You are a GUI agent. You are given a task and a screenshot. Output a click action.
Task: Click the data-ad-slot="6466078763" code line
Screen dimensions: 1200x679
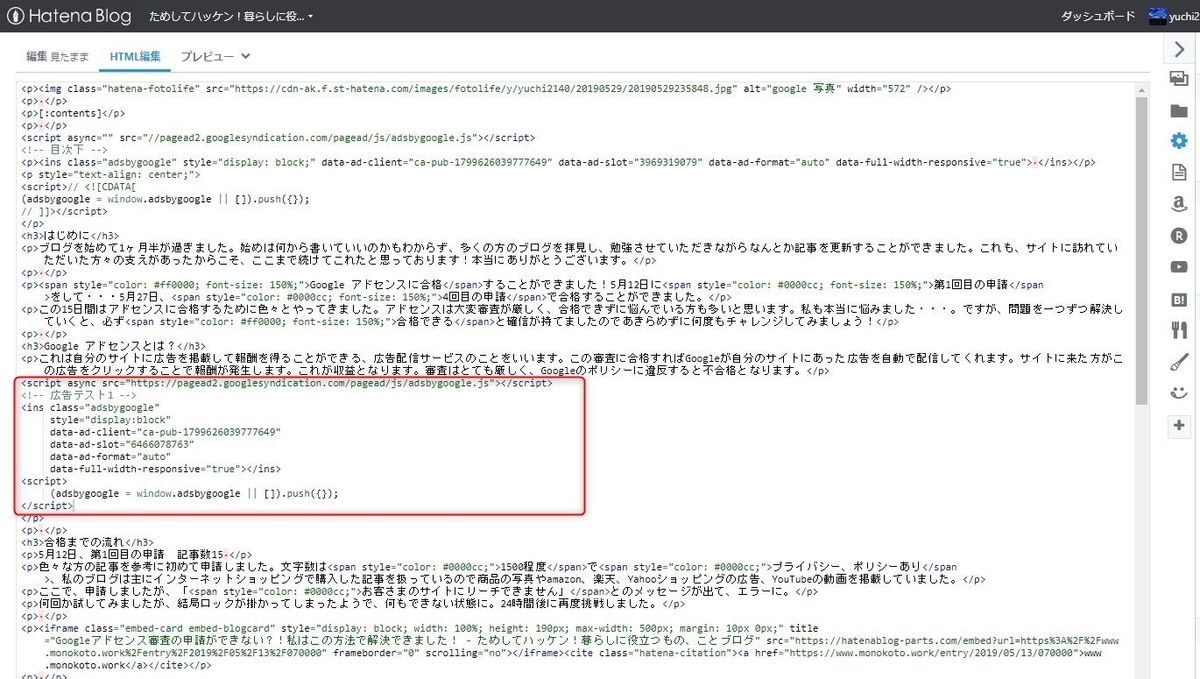(x=122, y=443)
